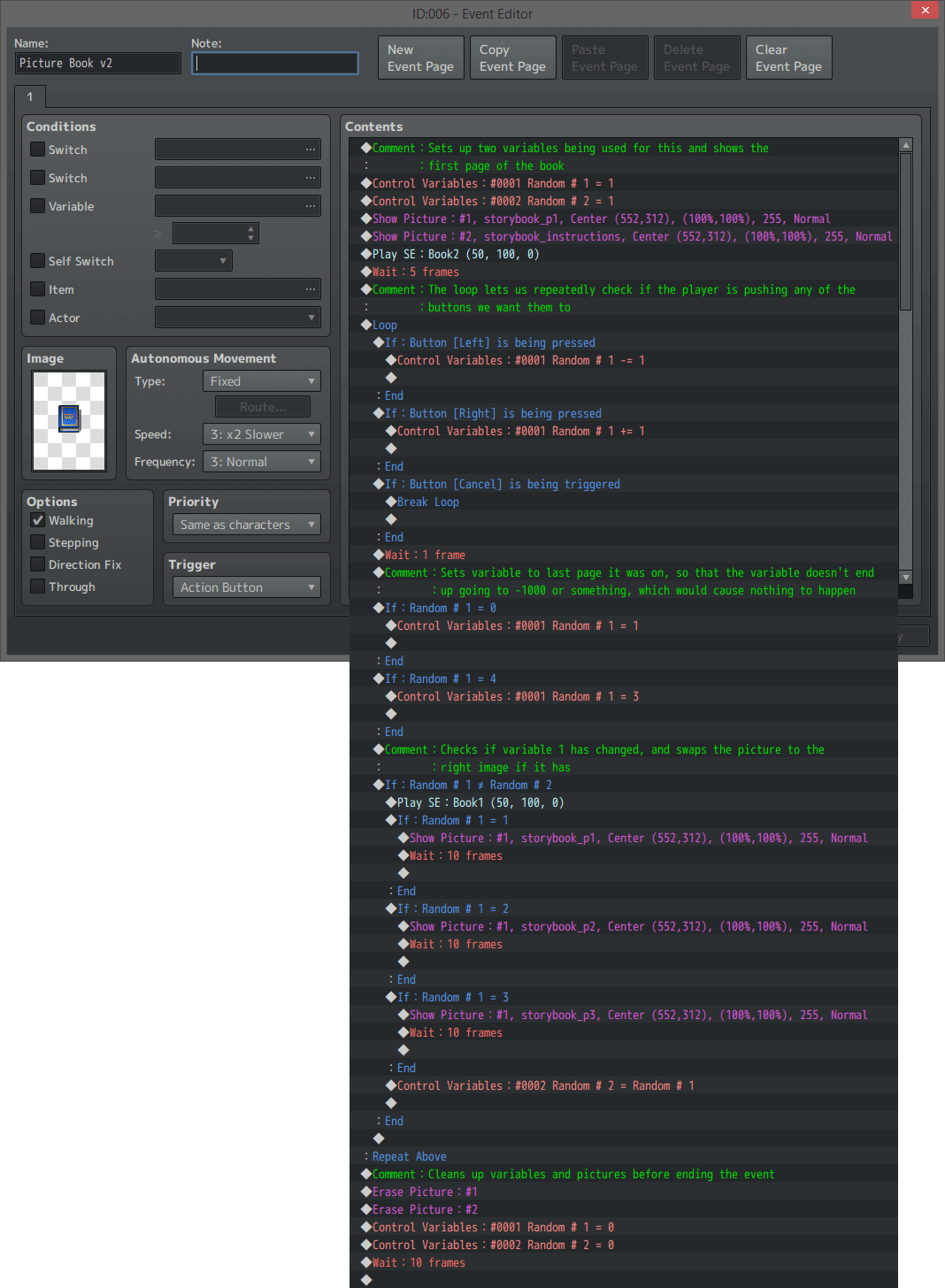
Task: Check the Actor condition checkbox
Action: coord(38,318)
